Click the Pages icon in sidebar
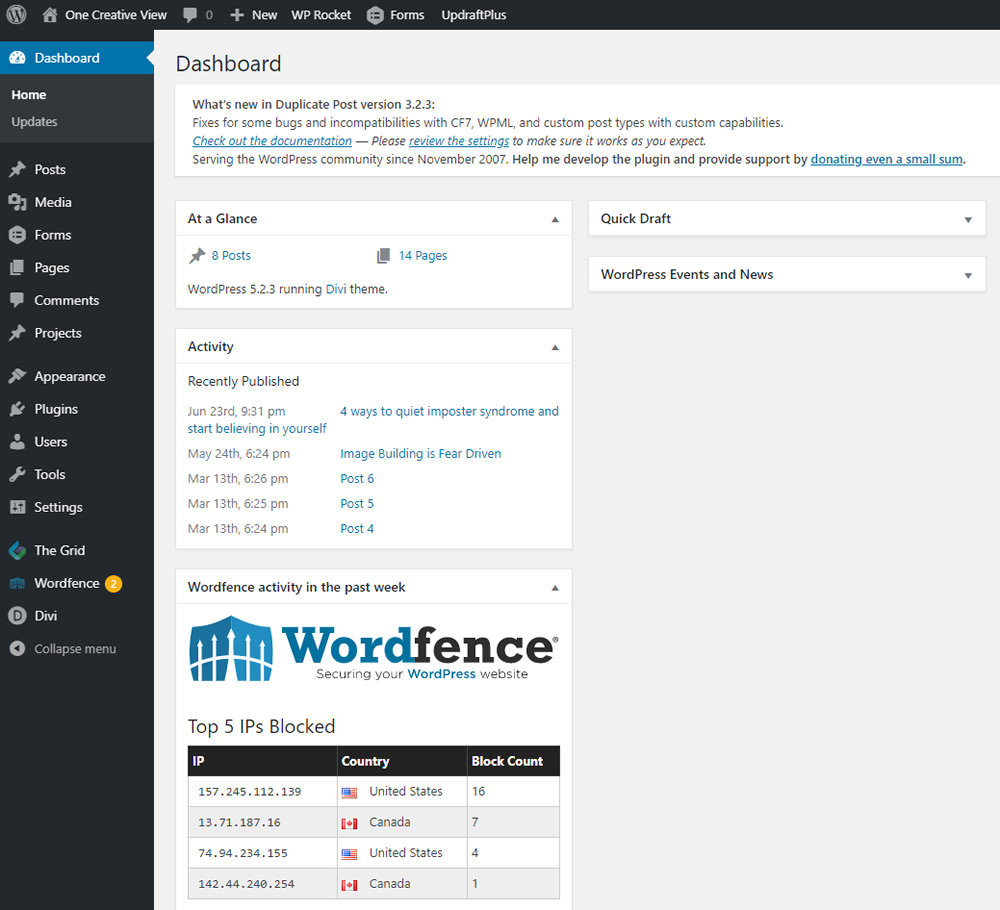This screenshot has width=1000, height=910. (17, 267)
